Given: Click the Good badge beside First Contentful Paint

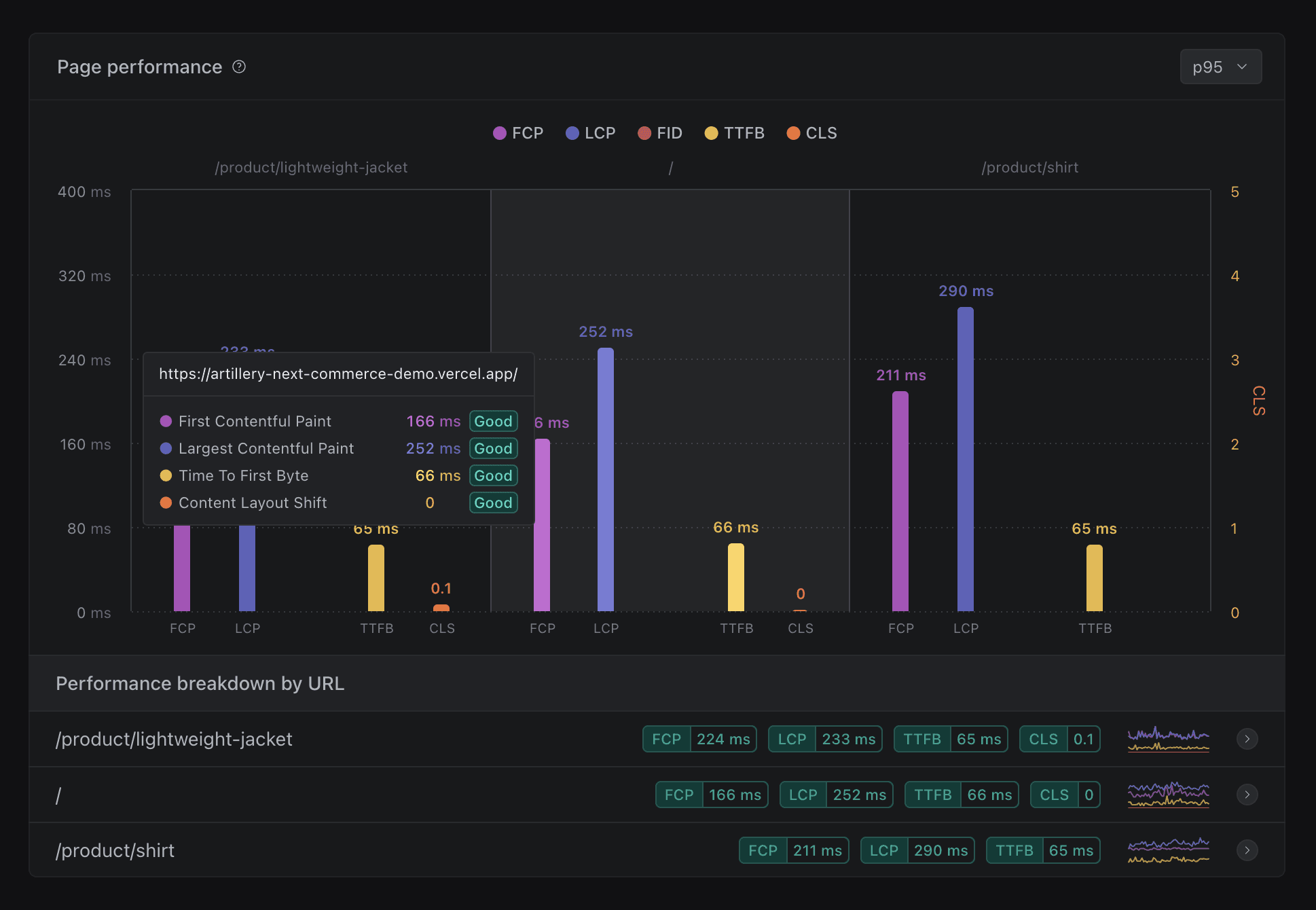Looking at the screenshot, I should pyautogui.click(x=493, y=421).
